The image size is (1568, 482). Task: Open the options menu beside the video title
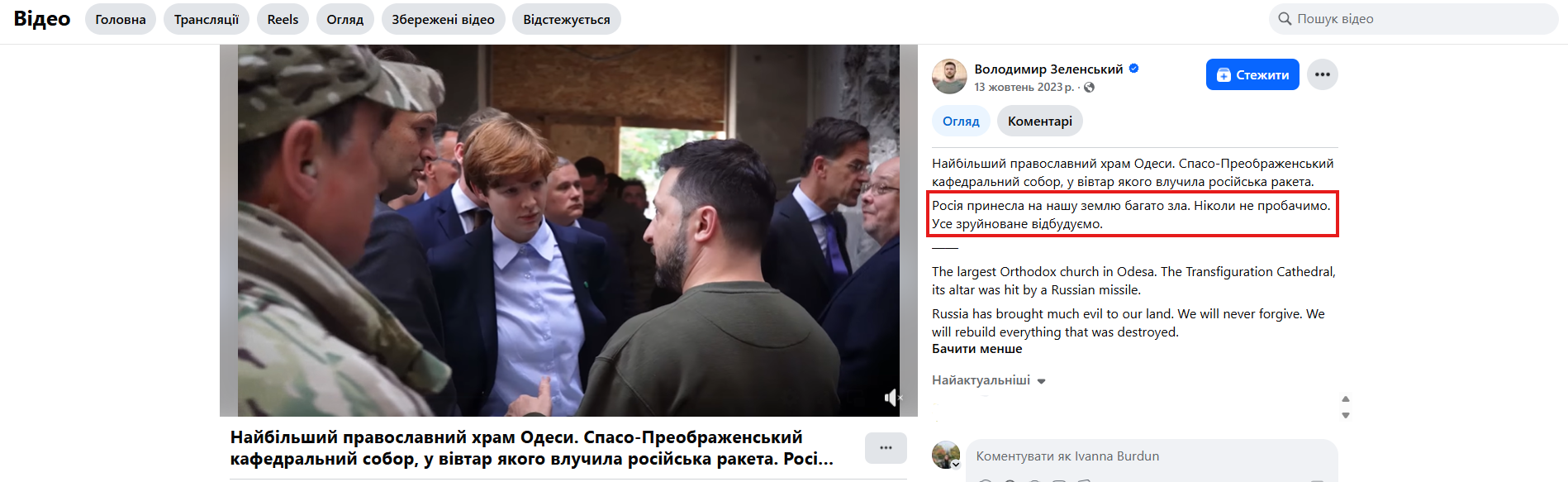click(x=886, y=447)
